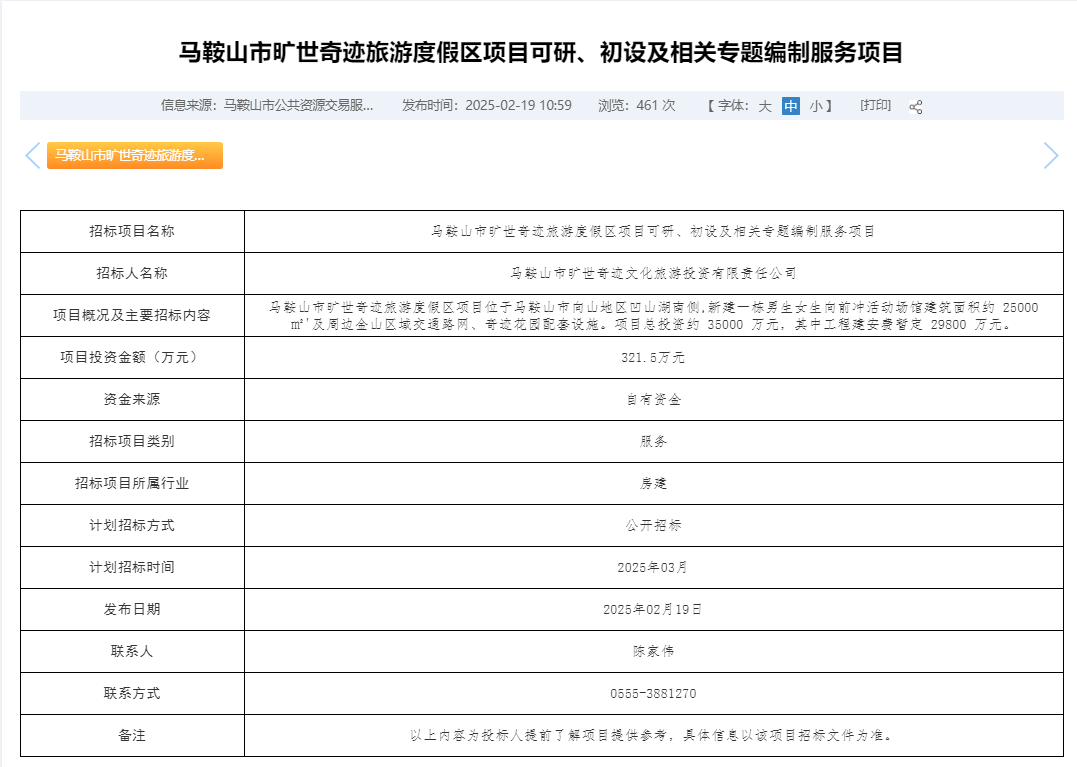Click the 计划招标时间 label cell

(x=132, y=567)
